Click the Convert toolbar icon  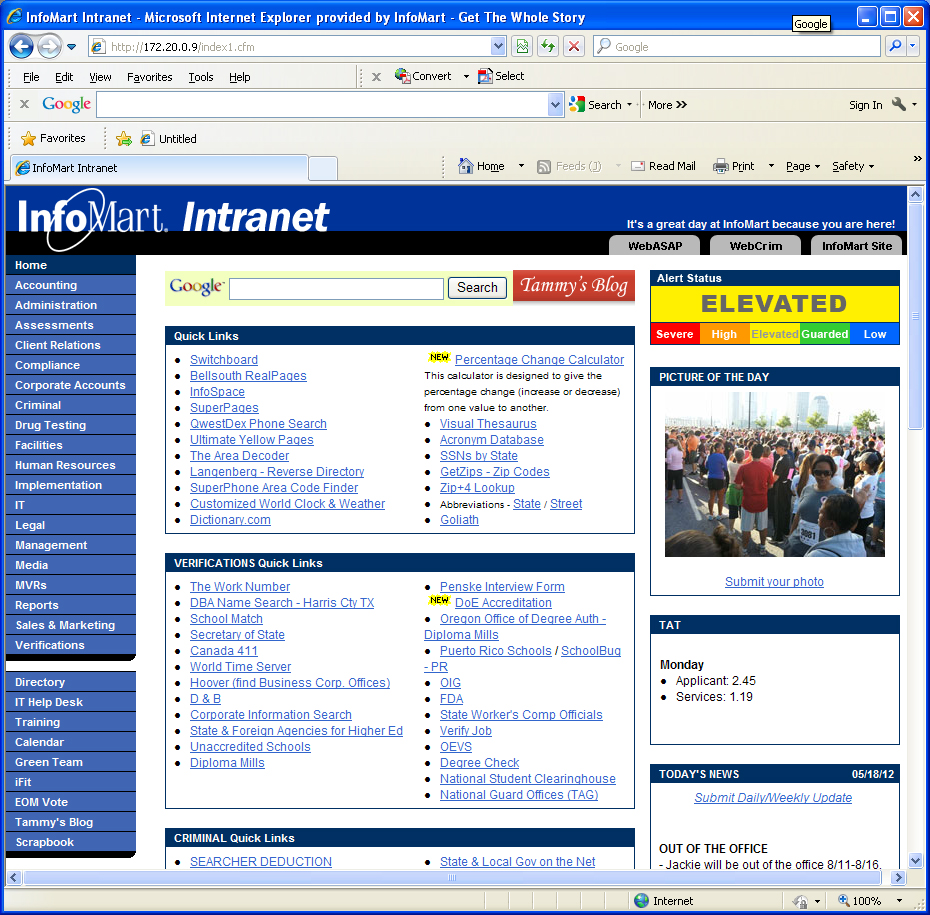423,76
